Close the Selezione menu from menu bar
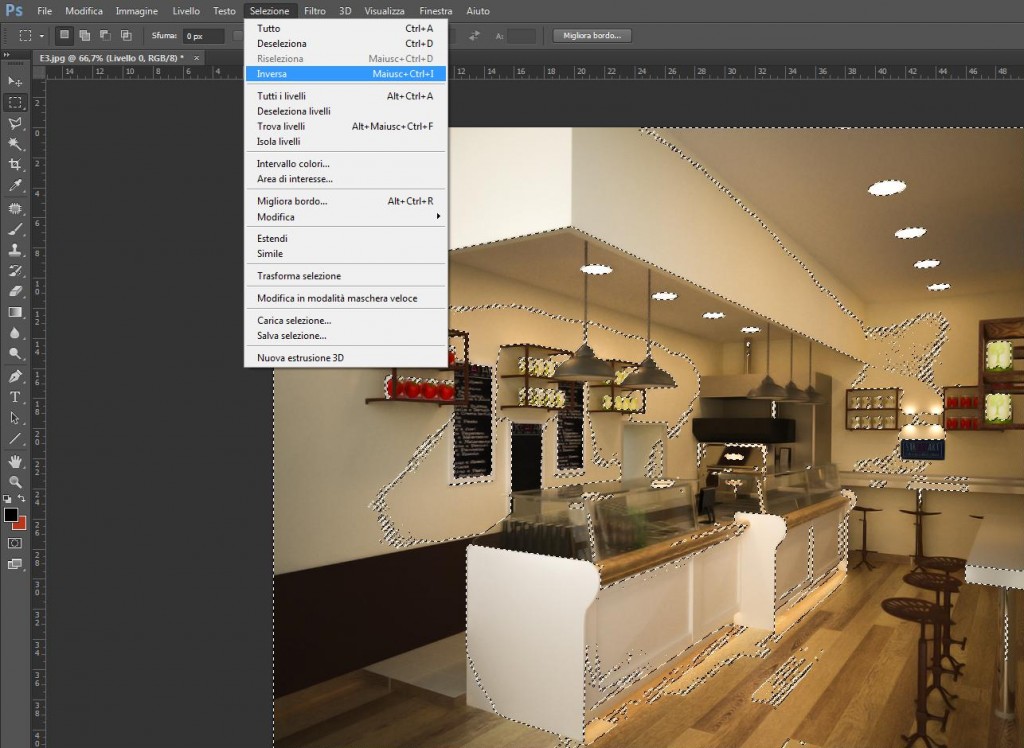Viewport: 1024px width, 748px height. click(x=269, y=11)
